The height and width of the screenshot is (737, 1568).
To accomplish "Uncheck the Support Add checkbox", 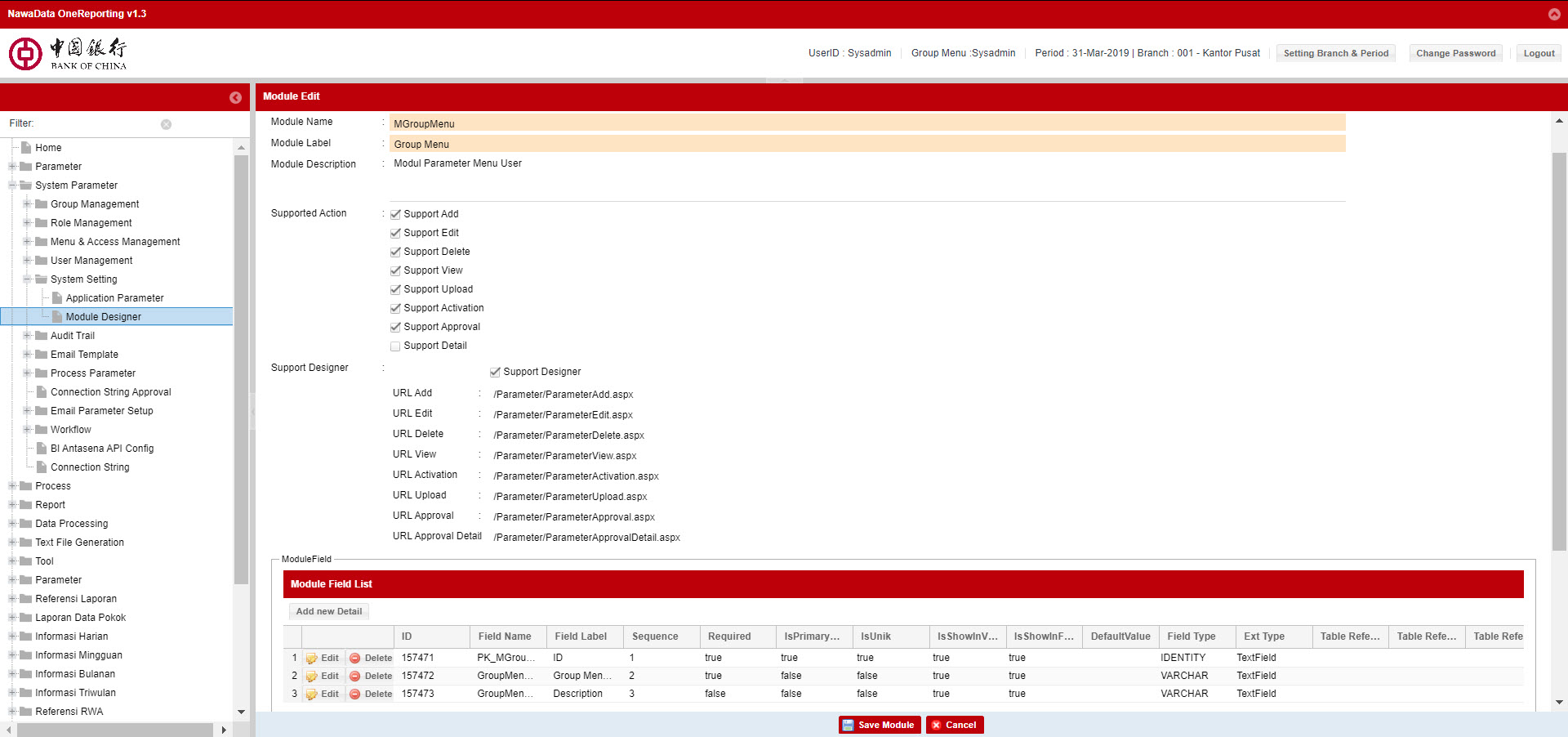I will [395, 214].
